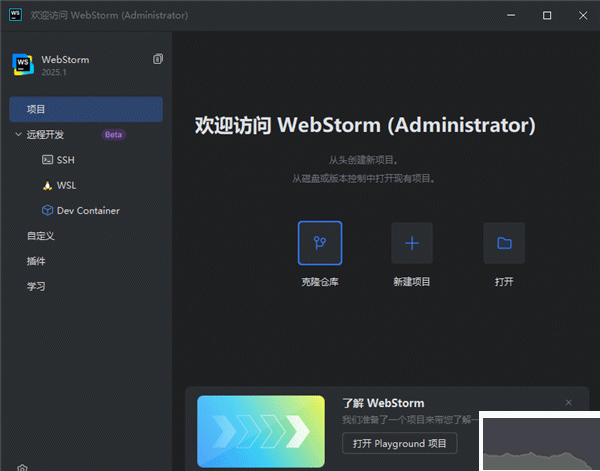Open the 自定义 section
The height and width of the screenshot is (471, 600).
[x=41, y=236]
